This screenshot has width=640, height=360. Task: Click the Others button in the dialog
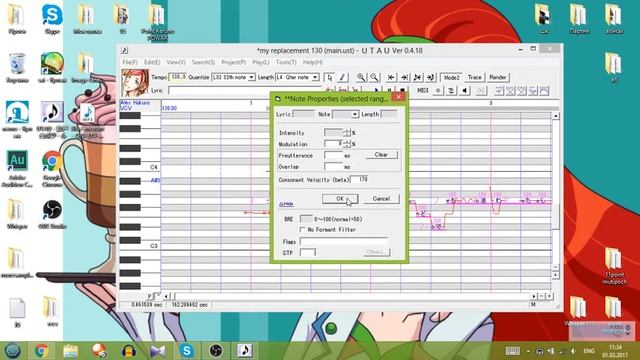(x=376, y=252)
